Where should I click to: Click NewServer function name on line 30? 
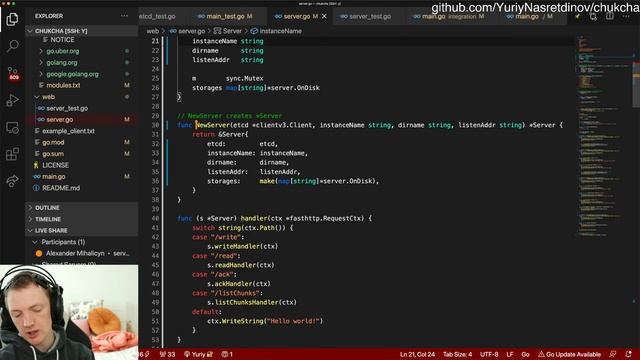213,125
